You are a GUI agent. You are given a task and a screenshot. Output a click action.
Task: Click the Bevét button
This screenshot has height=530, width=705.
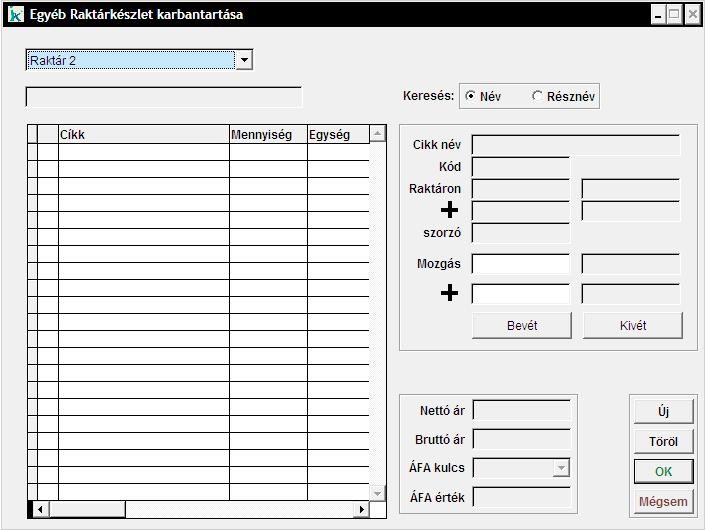point(522,325)
